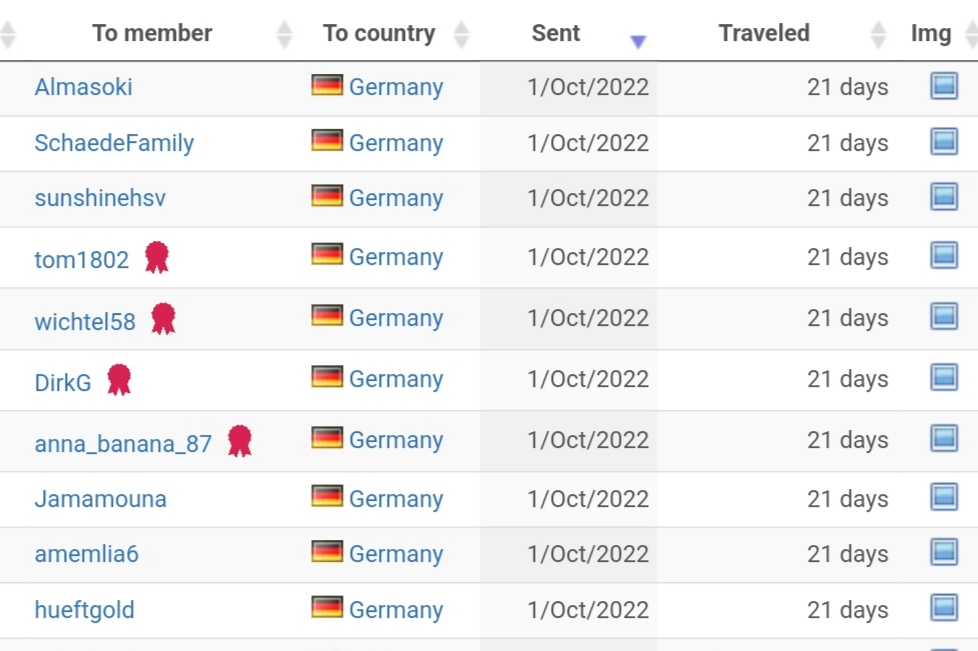
Task: Sort by To country column arrows
Action: 461,34
